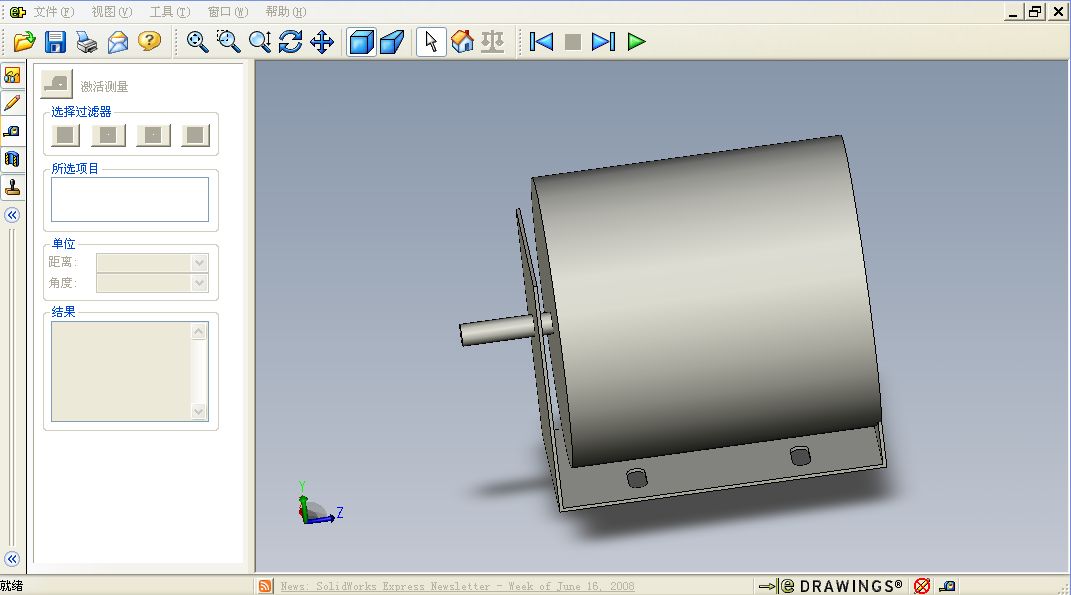Return to the Home view

[x=462, y=42]
